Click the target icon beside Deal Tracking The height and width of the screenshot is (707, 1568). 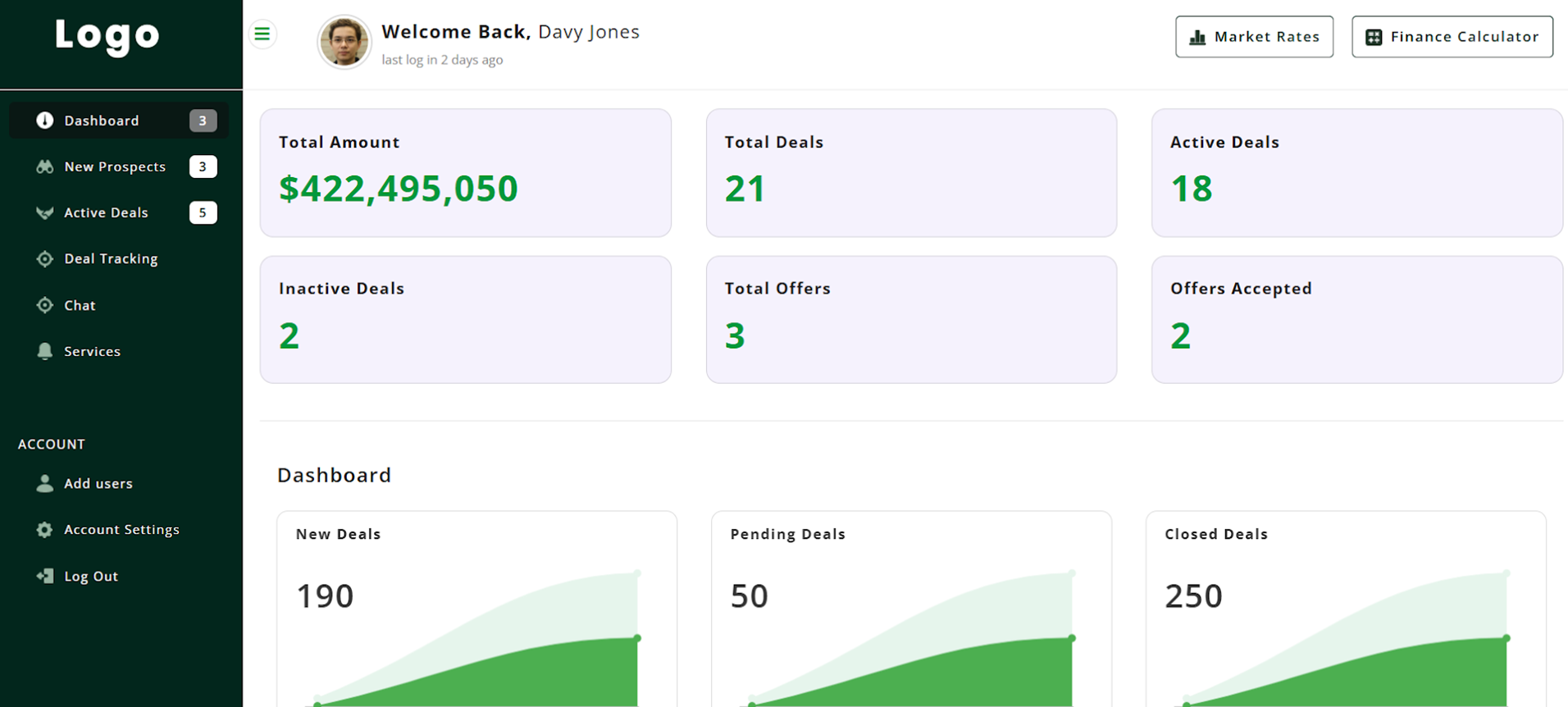click(x=45, y=259)
